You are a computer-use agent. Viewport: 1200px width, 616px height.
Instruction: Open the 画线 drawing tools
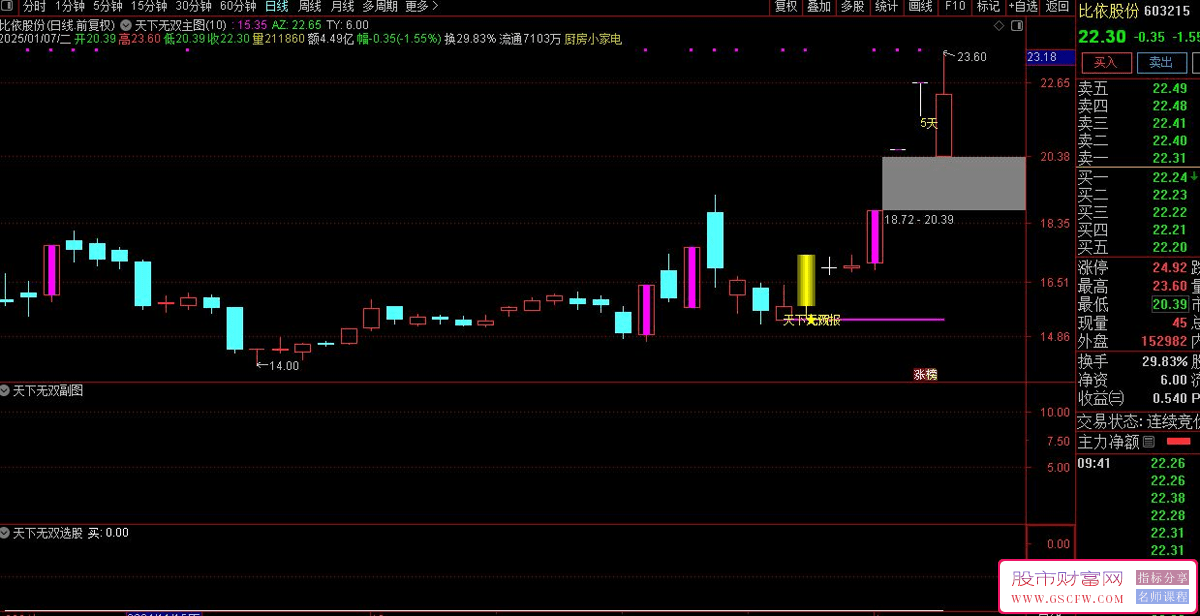pos(920,6)
